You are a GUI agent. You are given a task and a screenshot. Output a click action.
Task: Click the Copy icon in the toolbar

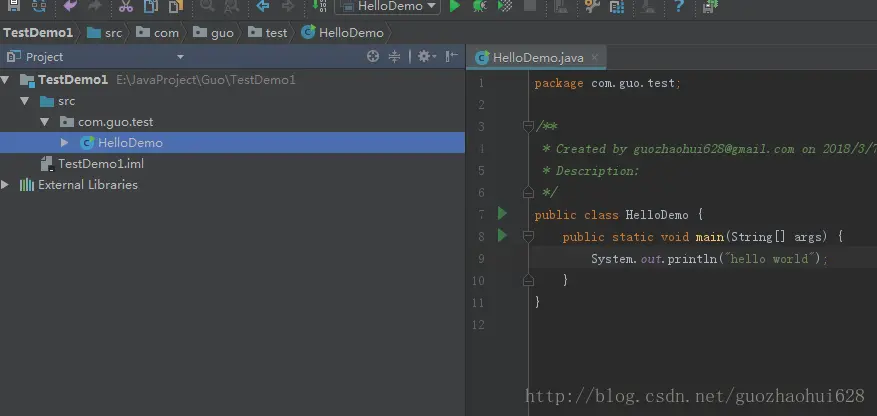point(151,6)
